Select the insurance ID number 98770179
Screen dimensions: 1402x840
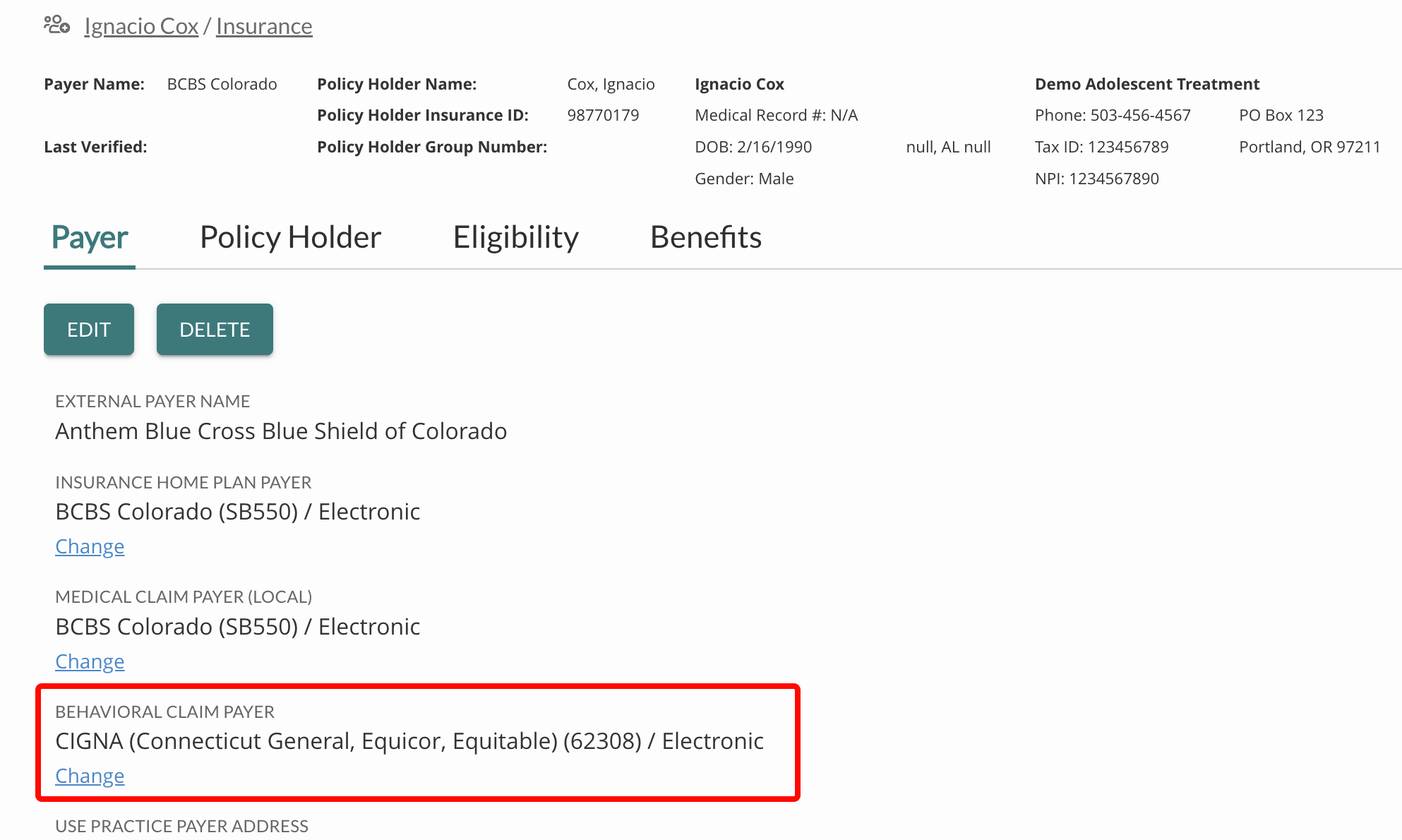coord(603,116)
